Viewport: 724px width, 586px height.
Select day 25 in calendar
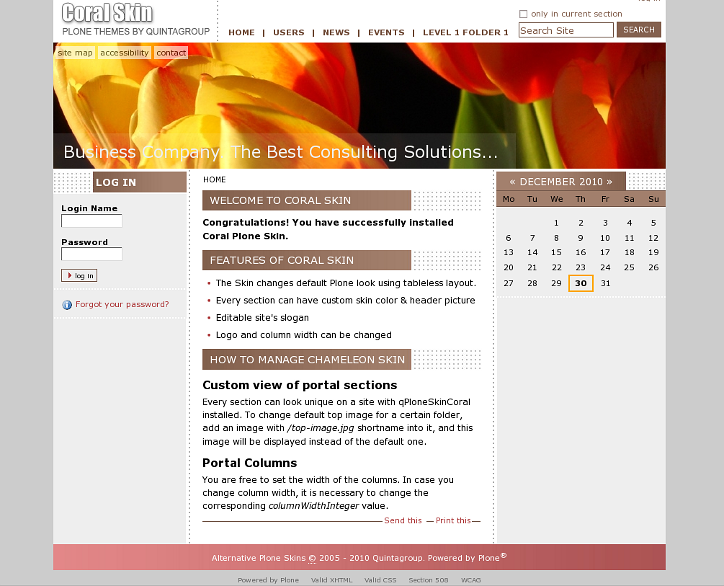coord(629,267)
